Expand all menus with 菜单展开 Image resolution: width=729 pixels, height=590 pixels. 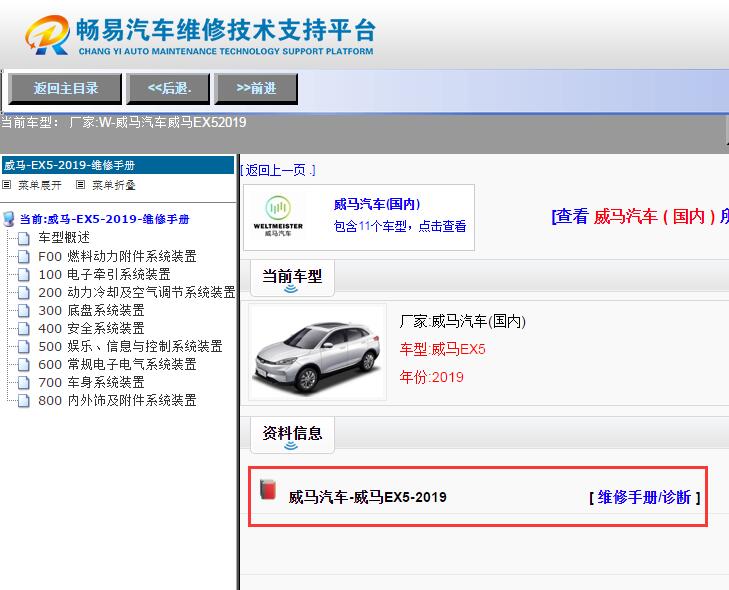[40, 185]
